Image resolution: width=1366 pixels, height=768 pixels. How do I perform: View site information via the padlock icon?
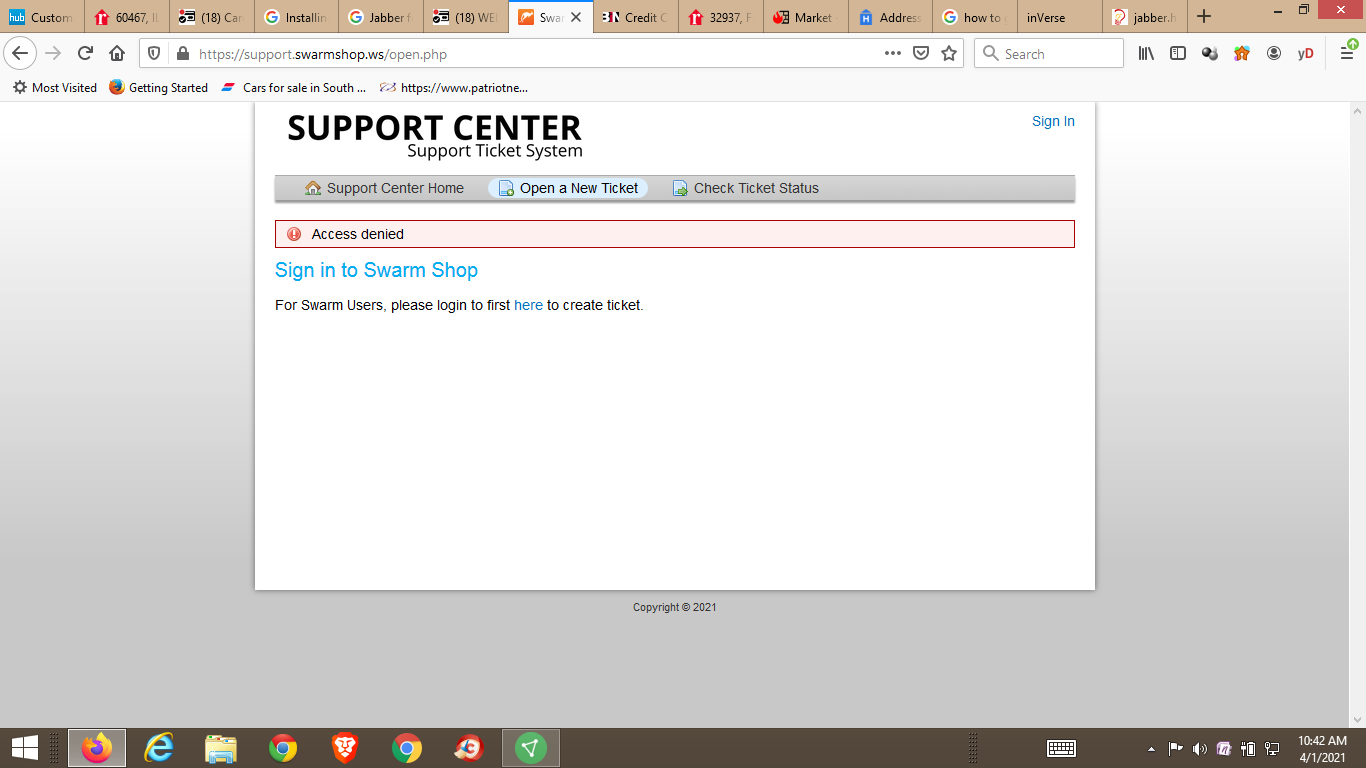pos(205,54)
